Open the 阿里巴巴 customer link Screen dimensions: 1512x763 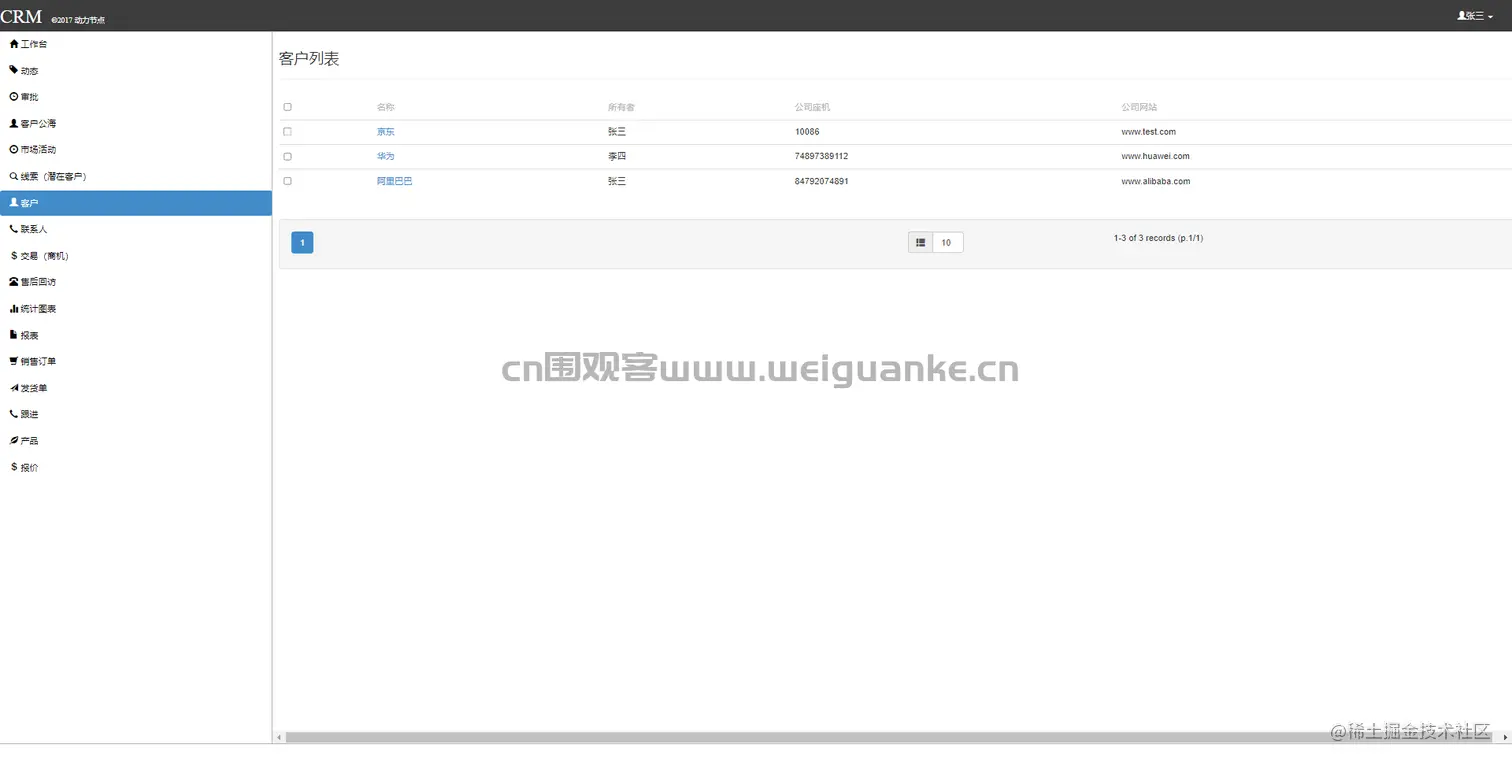pos(395,181)
